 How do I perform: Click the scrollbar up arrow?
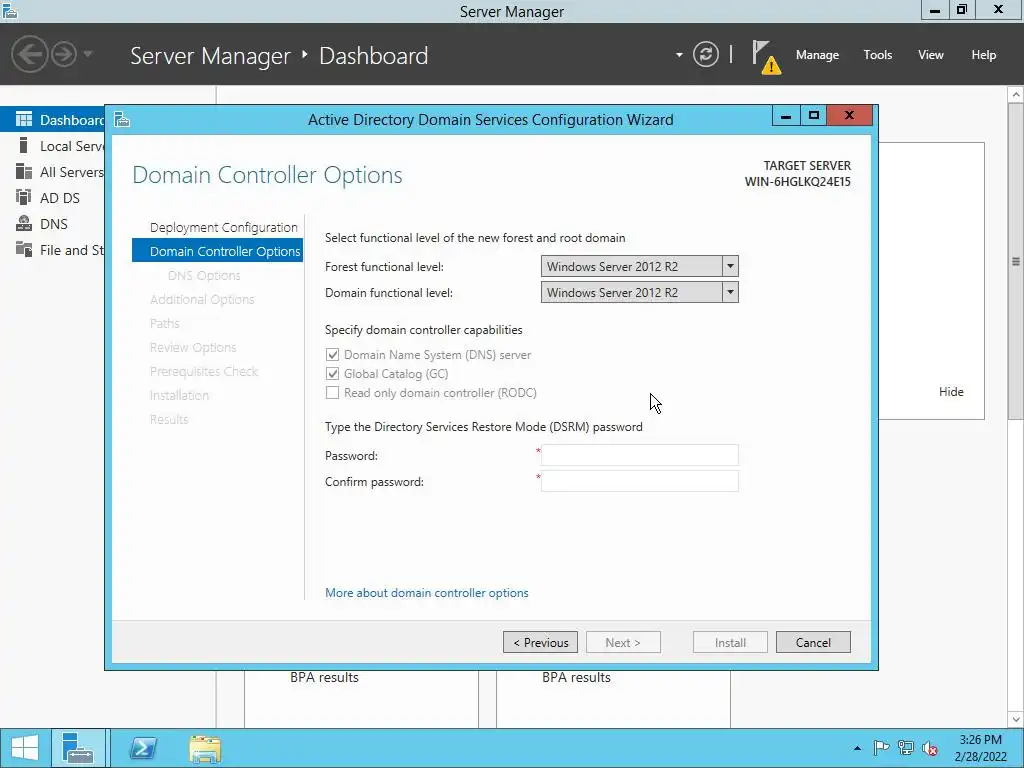click(x=1016, y=95)
